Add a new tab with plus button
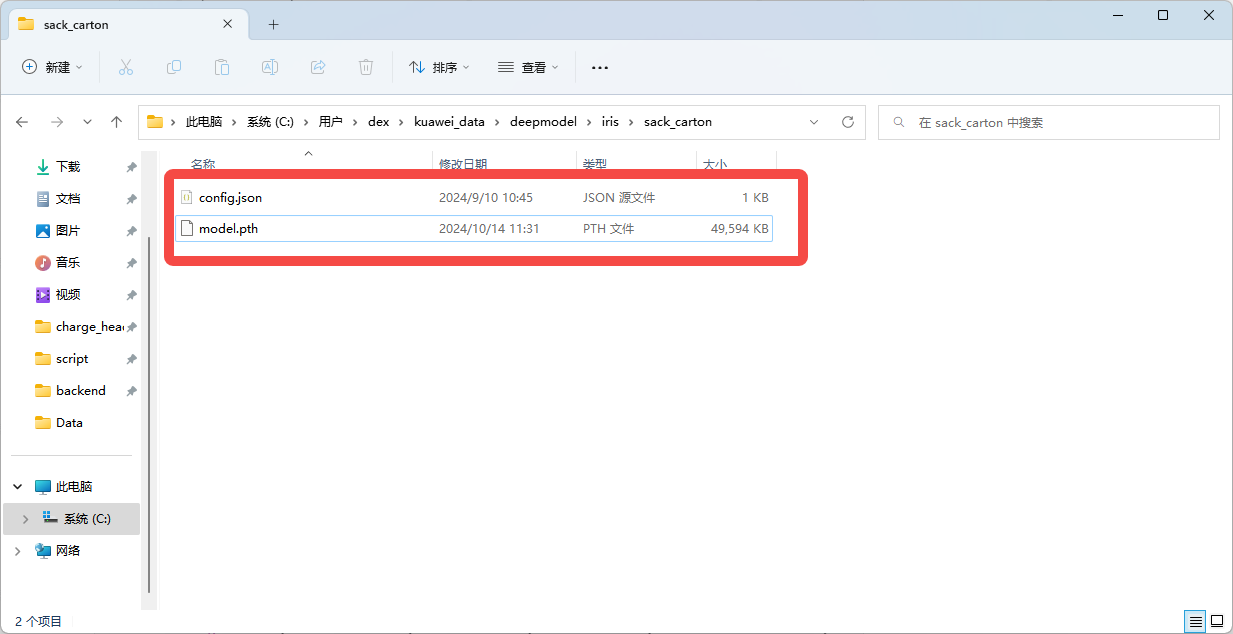The height and width of the screenshot is (634, 1233). pos(273,25)
